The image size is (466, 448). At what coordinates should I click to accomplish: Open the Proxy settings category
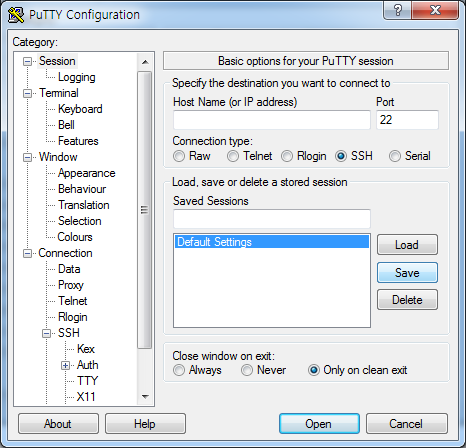coord(71,285)
